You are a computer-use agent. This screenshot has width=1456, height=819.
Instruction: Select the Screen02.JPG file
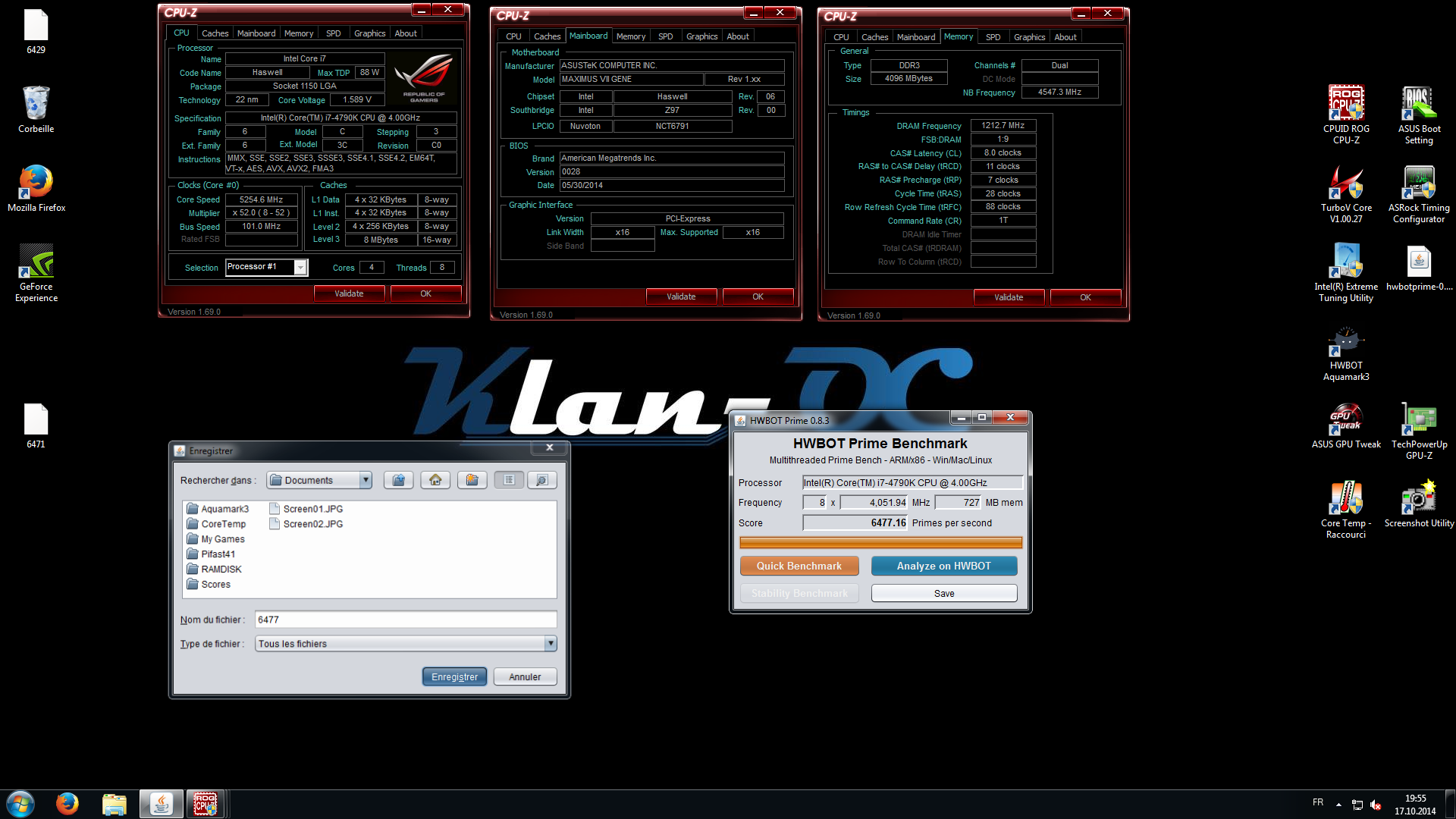click(306, 524)
